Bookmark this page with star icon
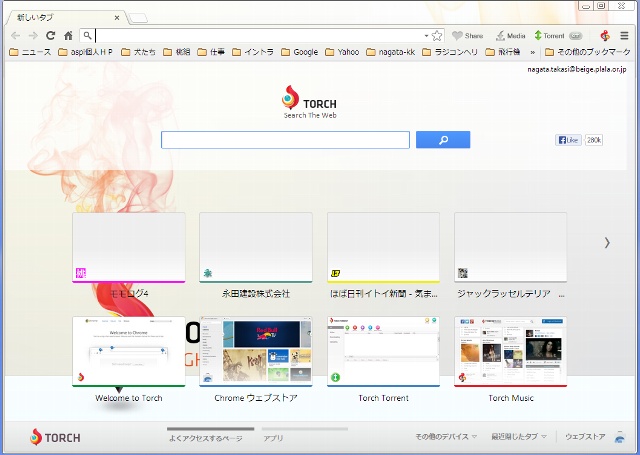 [x=437, y=36]
